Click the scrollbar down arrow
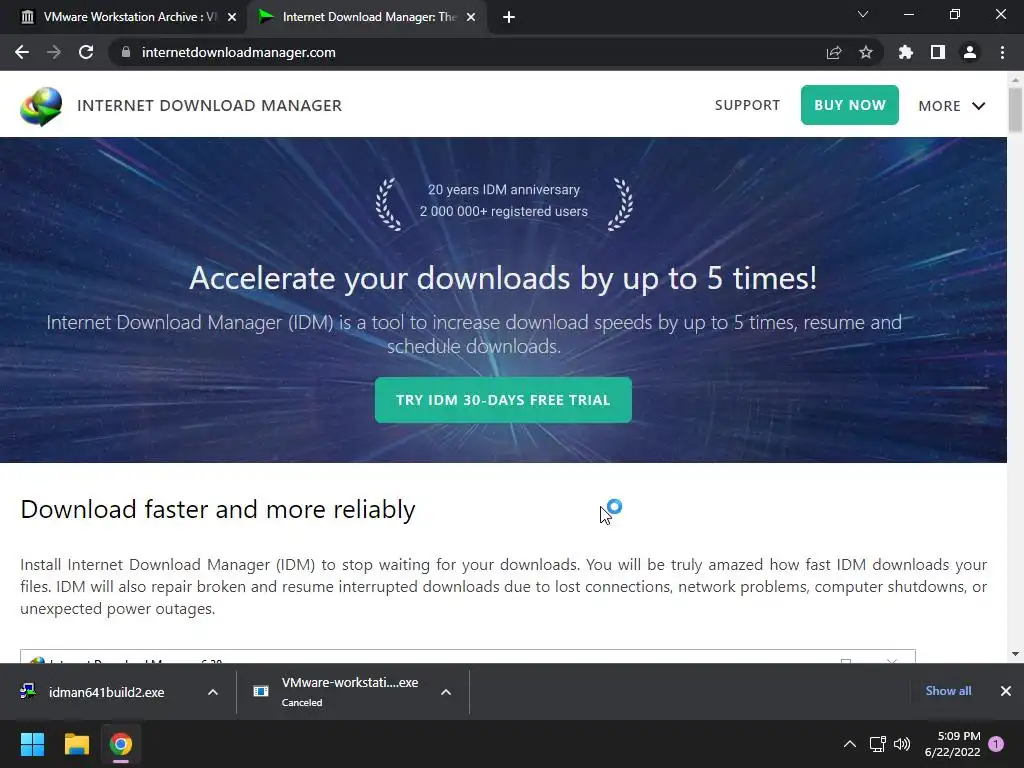The width and height of the screenshot is (1024, 768). point(1015,654)
